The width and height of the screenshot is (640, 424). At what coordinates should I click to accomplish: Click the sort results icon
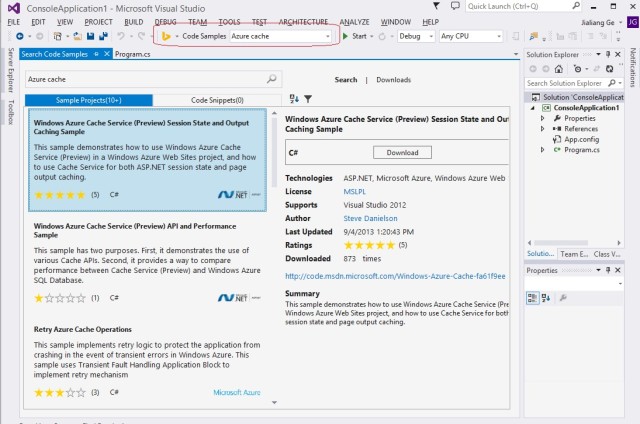pos(294,99)
